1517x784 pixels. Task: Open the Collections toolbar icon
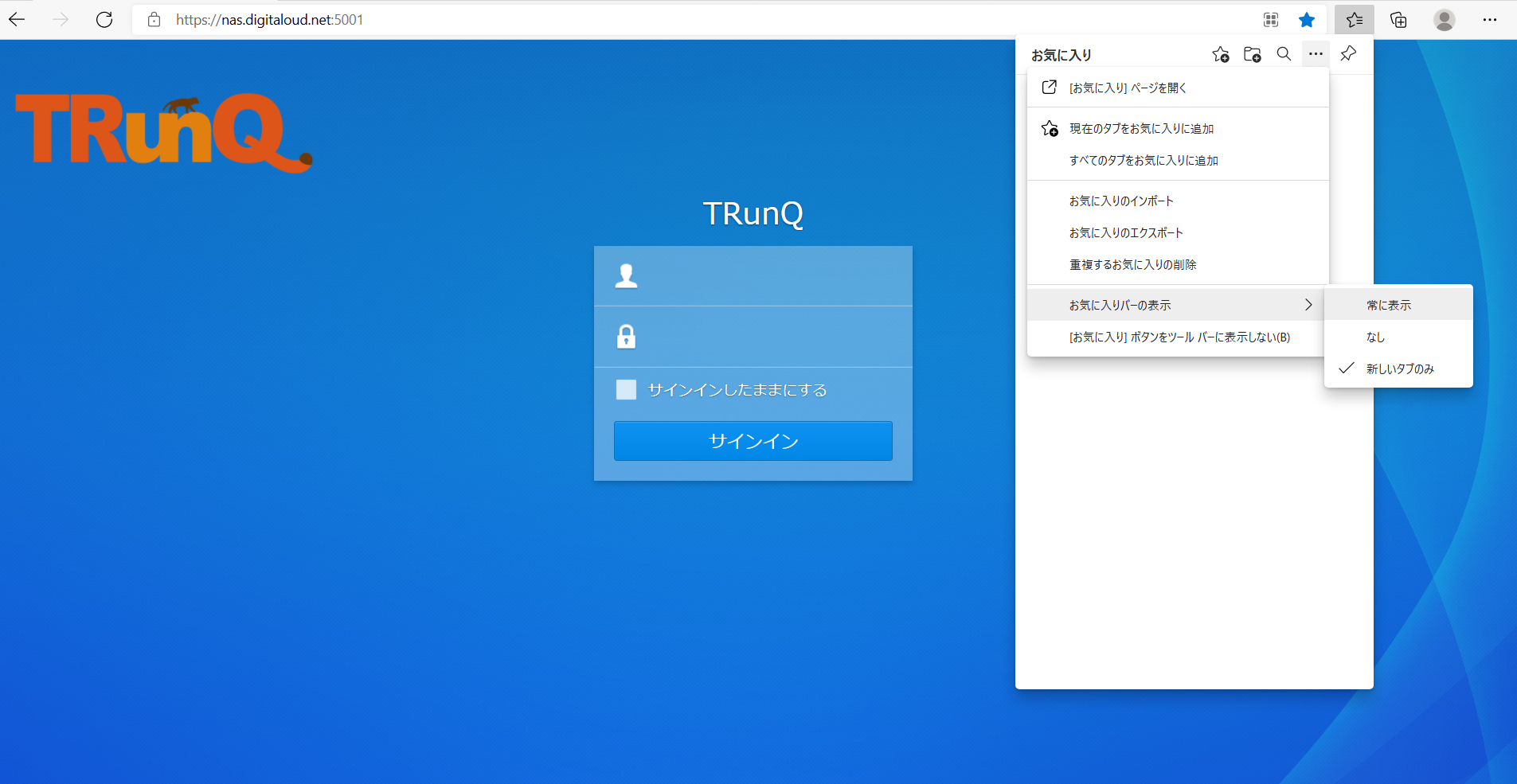click(1398, 20)
